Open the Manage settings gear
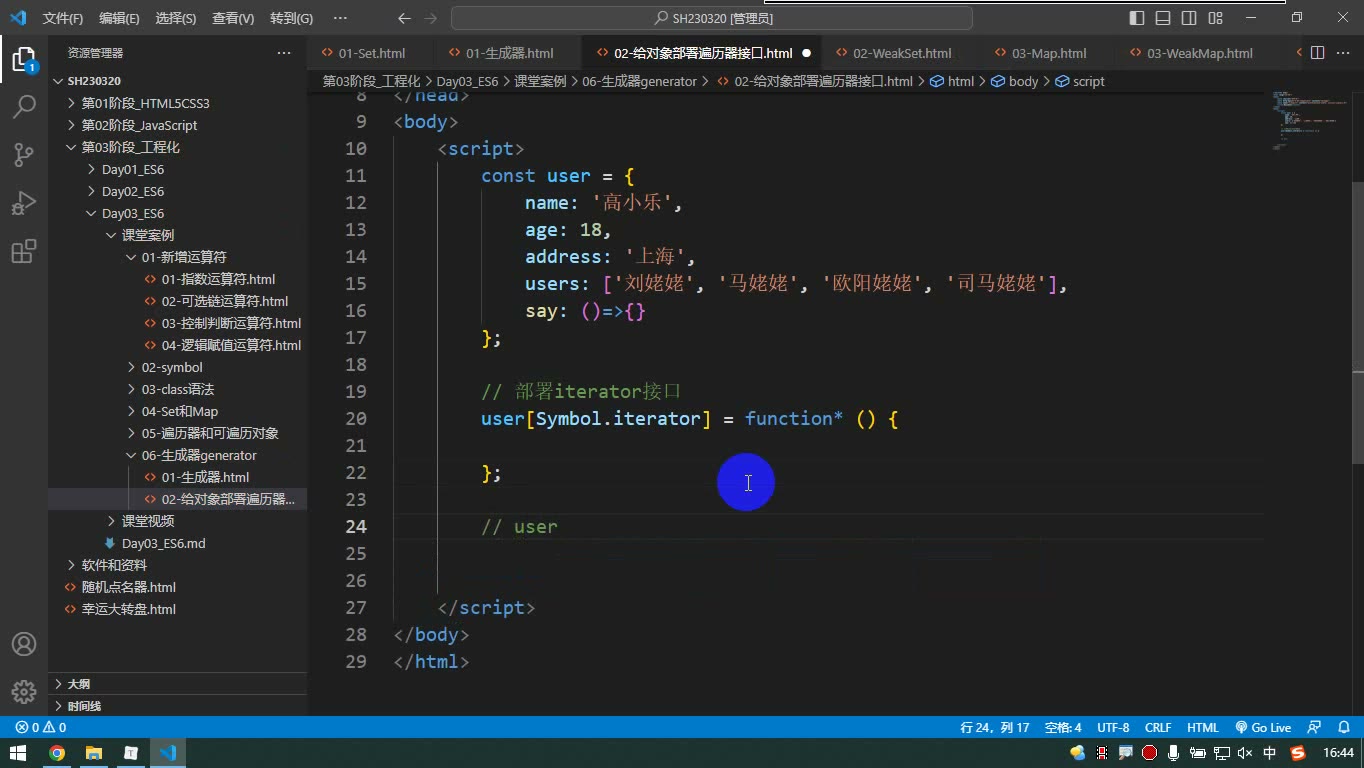The image size is (1364, 768). tap(24, 692)
